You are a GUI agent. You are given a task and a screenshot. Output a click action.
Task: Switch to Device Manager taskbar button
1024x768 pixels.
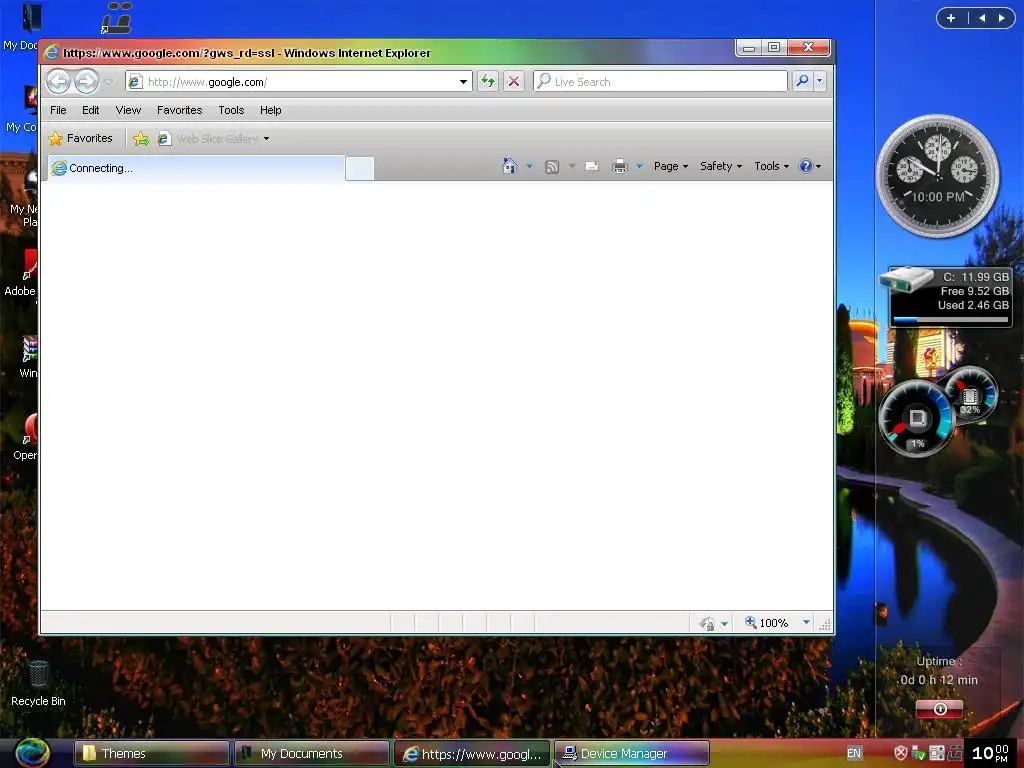[x=632, y=754]
